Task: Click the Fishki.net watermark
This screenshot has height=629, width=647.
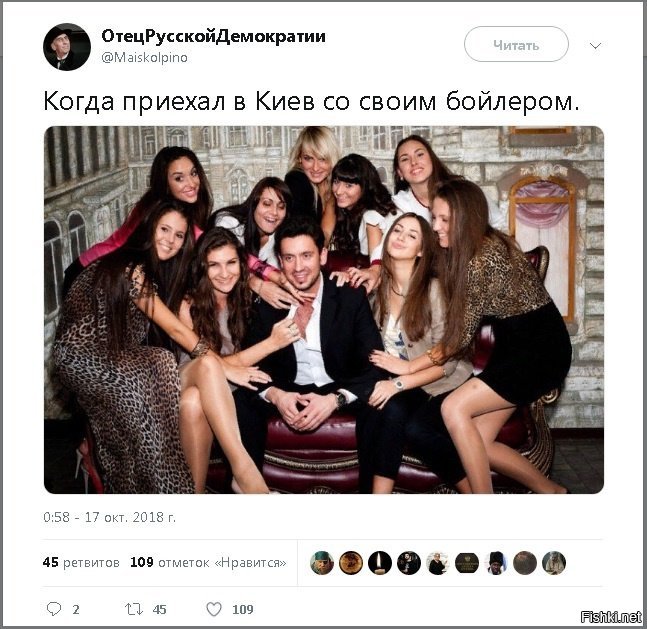Action: (611, 617)
